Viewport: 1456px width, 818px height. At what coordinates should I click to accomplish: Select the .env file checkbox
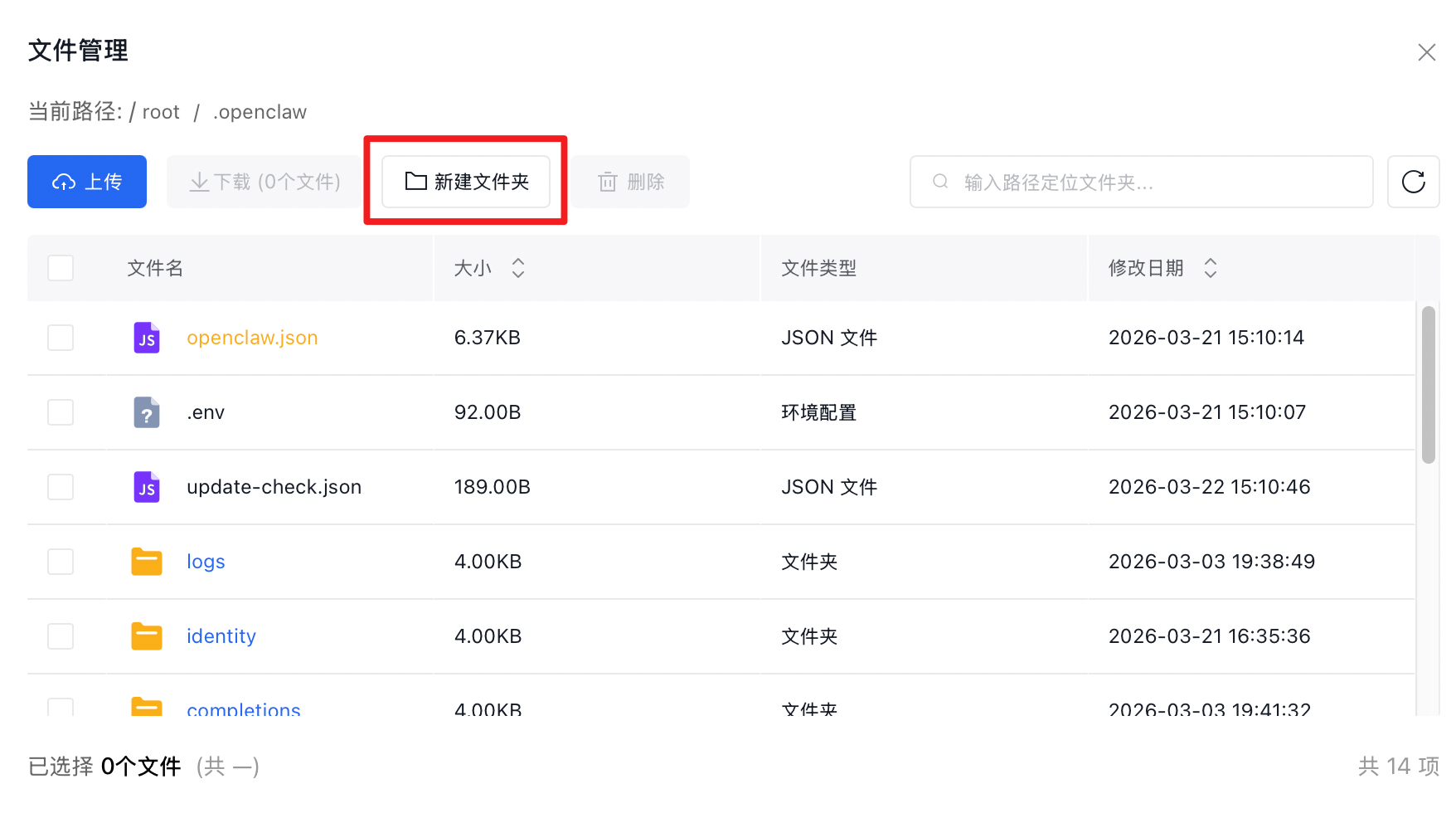[x=61, y=412]
